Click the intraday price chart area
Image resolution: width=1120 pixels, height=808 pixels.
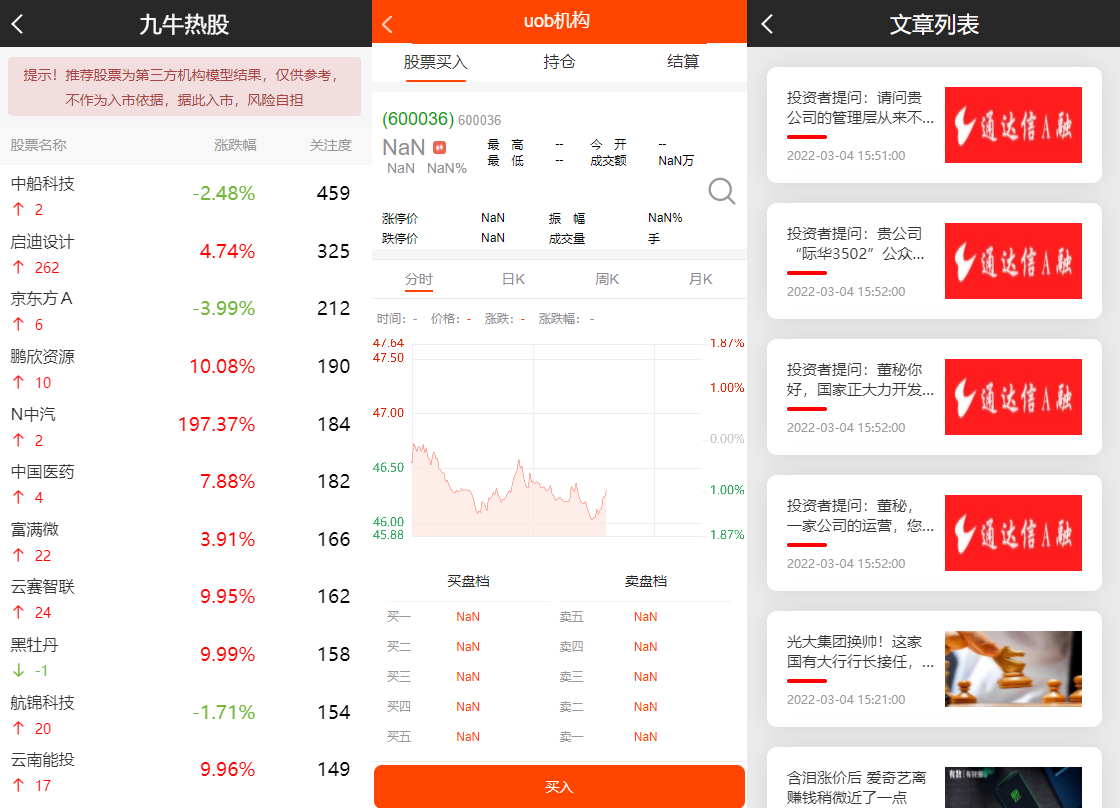pos(557,439)
